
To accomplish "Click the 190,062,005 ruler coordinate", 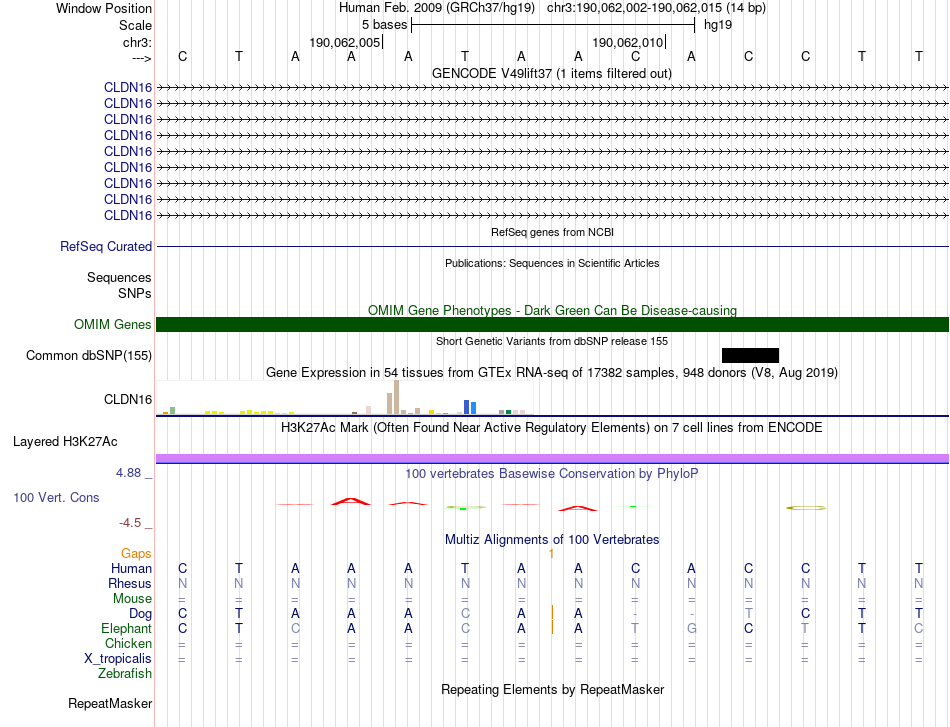I will (x=345, y=42).
